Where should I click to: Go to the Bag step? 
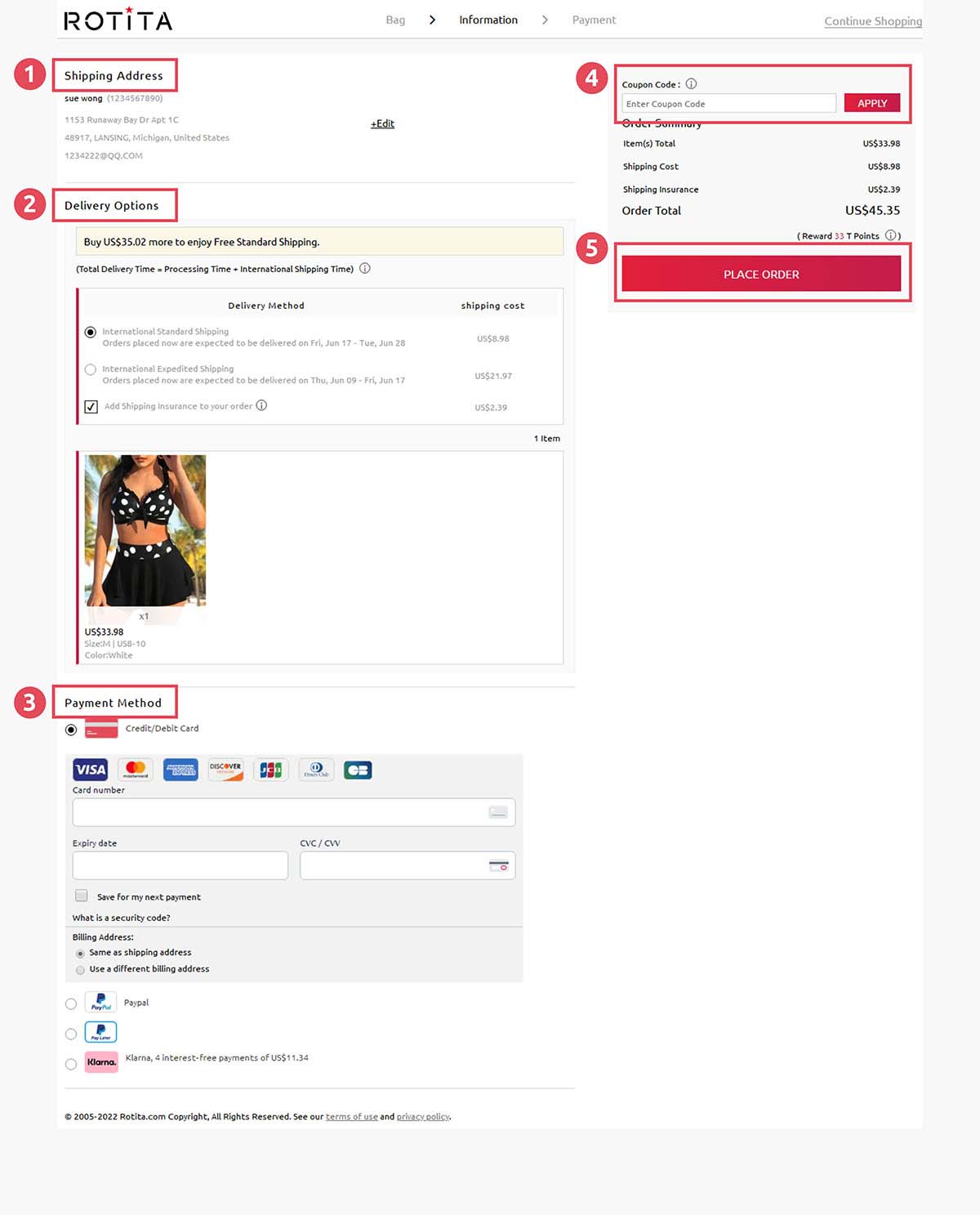tap(395, 20)
